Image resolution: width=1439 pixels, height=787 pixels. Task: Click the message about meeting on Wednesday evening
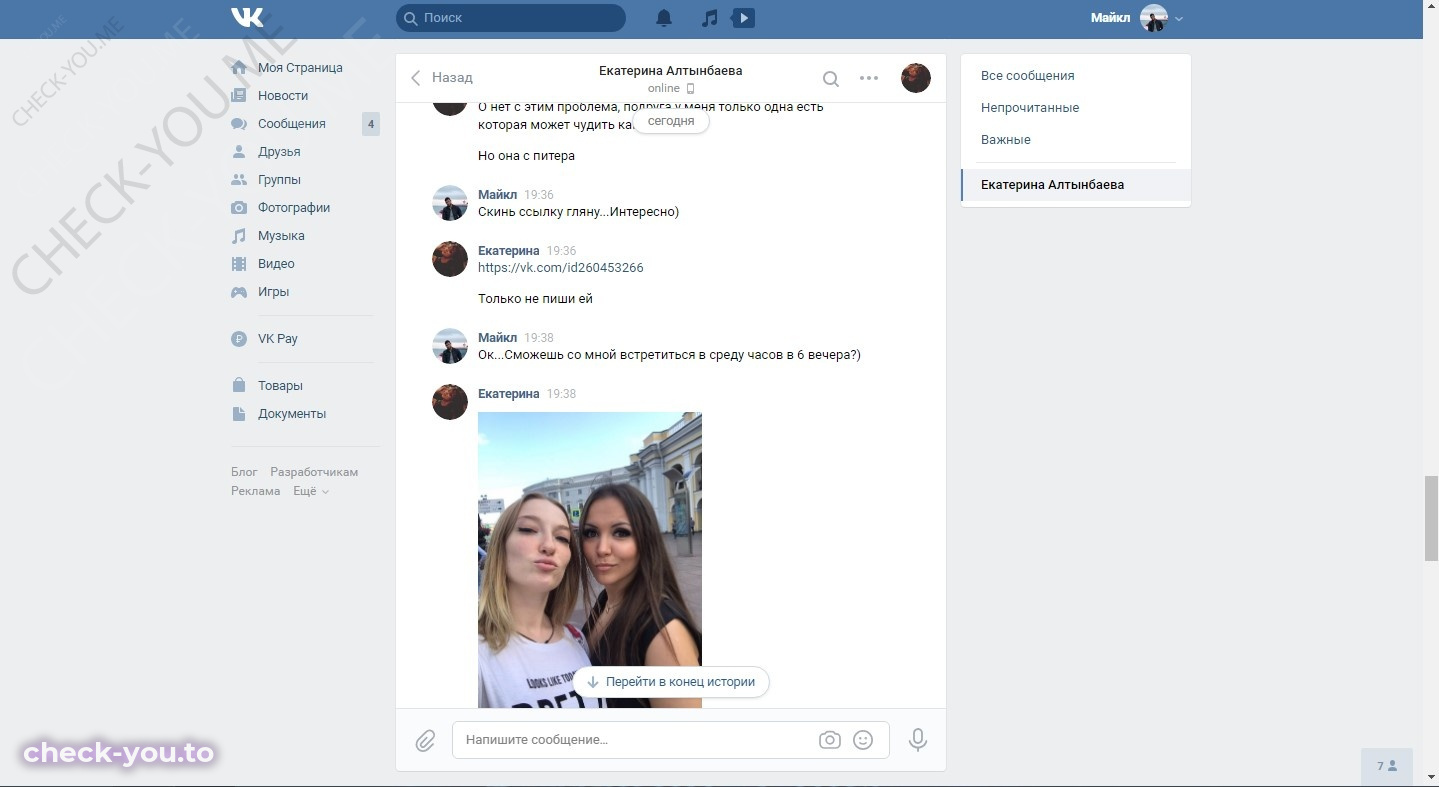tap(669, 355)
